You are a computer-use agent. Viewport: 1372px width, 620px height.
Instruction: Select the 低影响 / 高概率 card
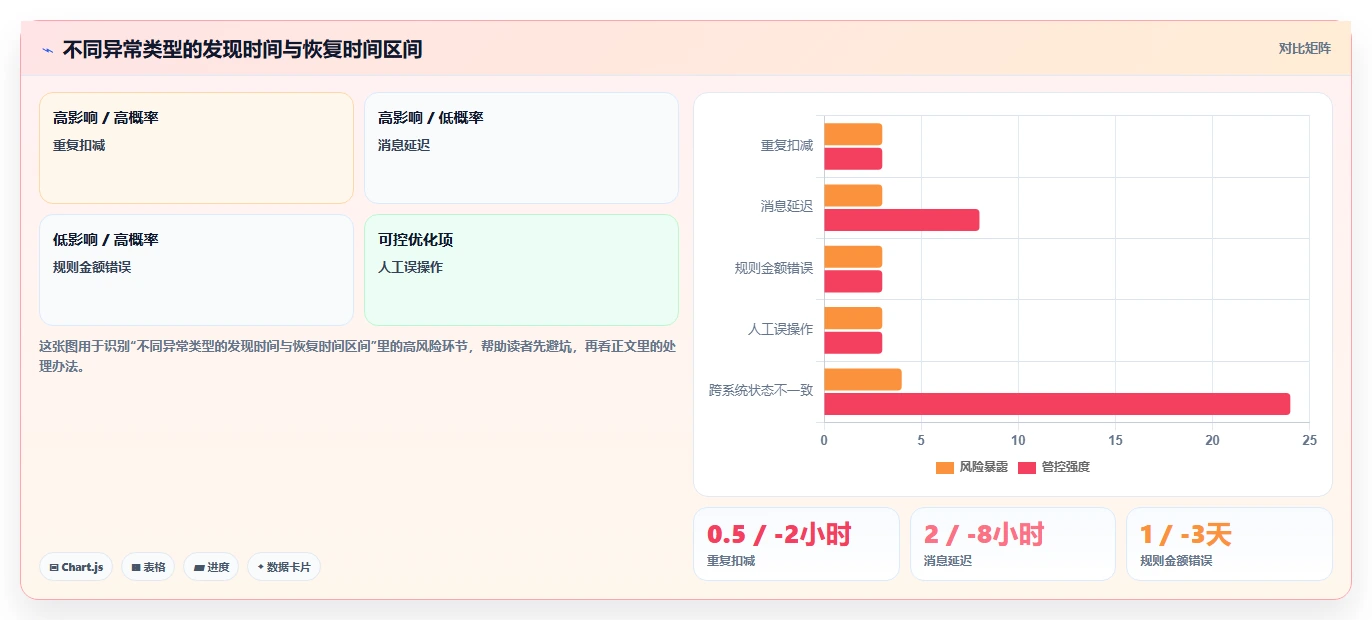[x=196, y=270]
